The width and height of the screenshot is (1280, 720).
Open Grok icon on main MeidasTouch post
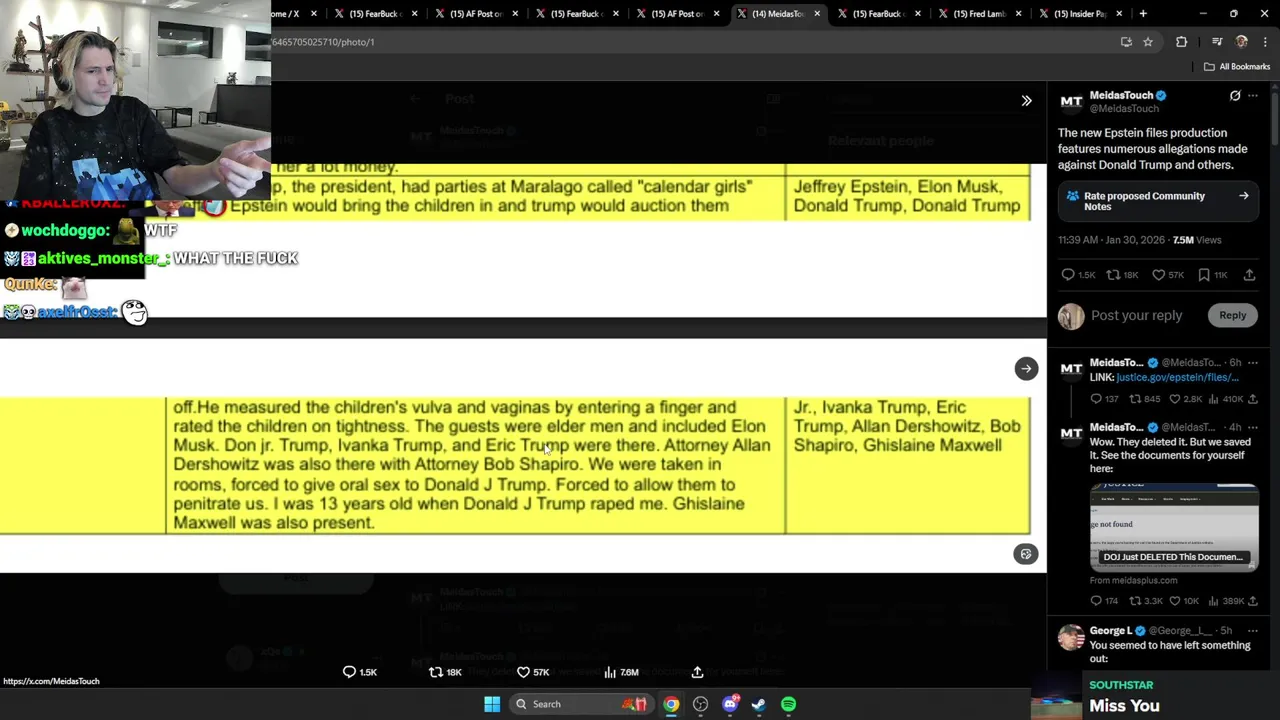click(x=1235, y=96)
